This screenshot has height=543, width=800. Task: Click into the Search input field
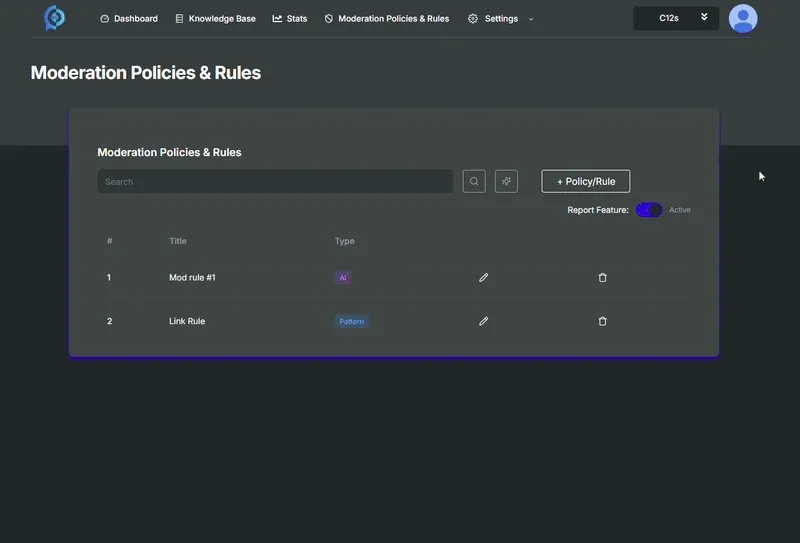point(275,181)
